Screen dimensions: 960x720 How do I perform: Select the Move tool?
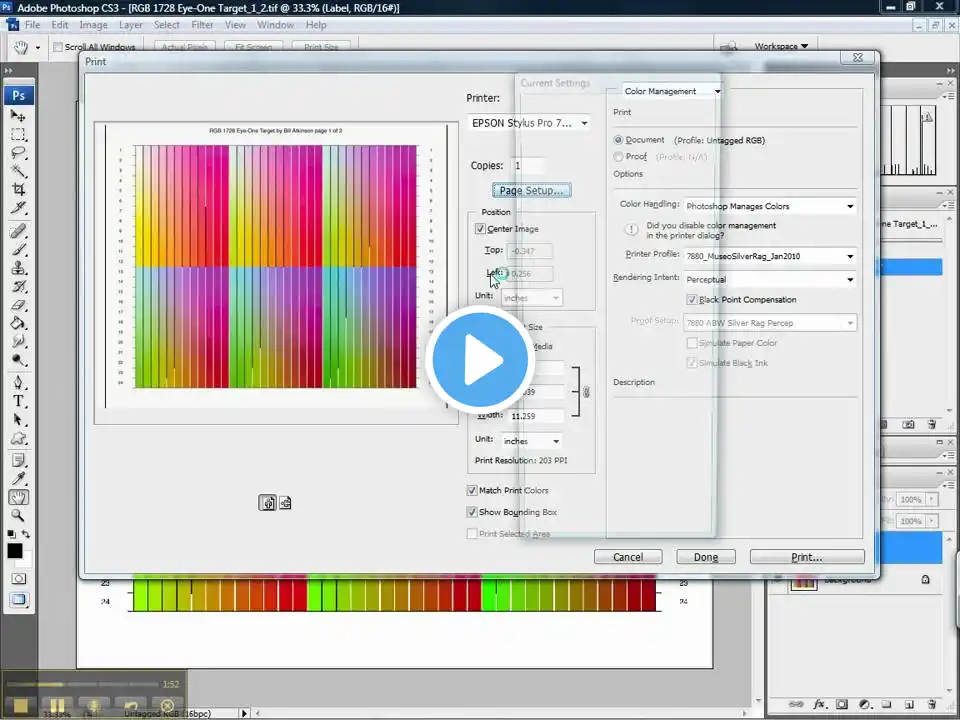(18, 115)
